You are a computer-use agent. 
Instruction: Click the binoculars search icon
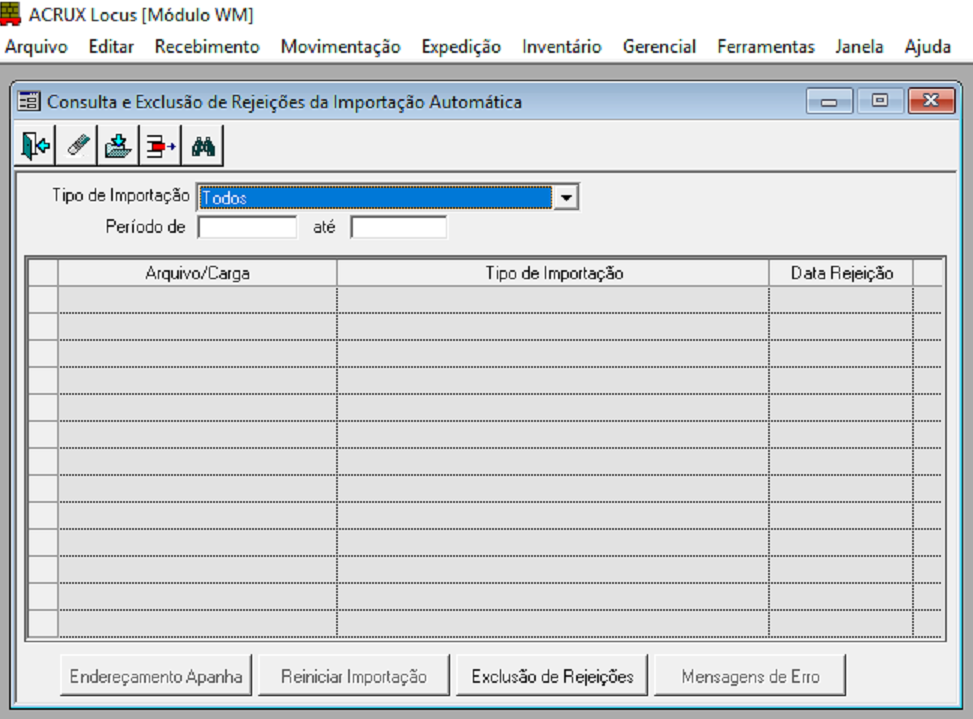click(x=203, y=146)
